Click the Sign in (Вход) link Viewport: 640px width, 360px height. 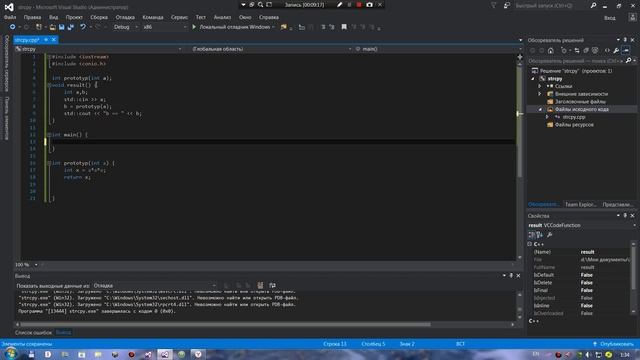pyautogui.click(x=609, y=18)
